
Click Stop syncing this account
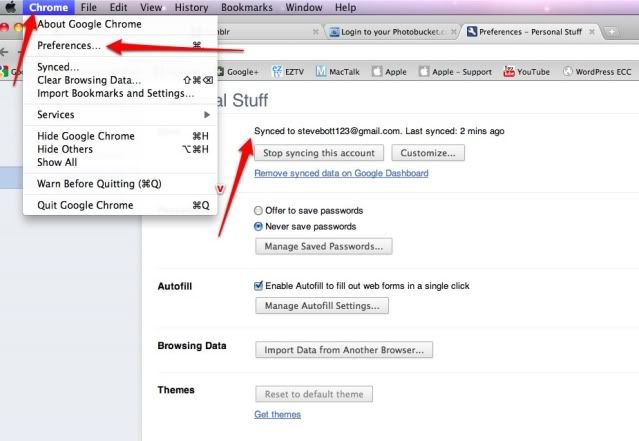tap(319, 153)
